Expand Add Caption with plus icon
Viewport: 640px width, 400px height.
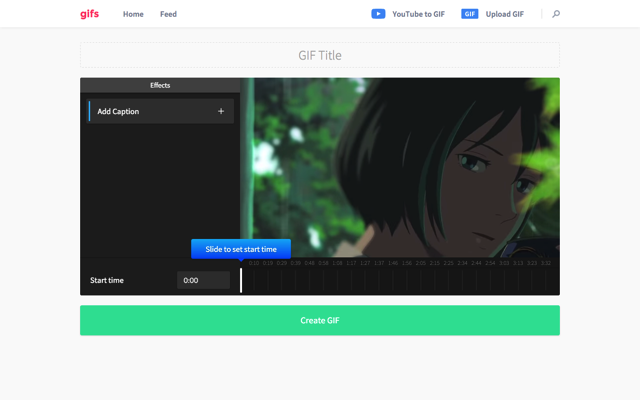[221, 111]
